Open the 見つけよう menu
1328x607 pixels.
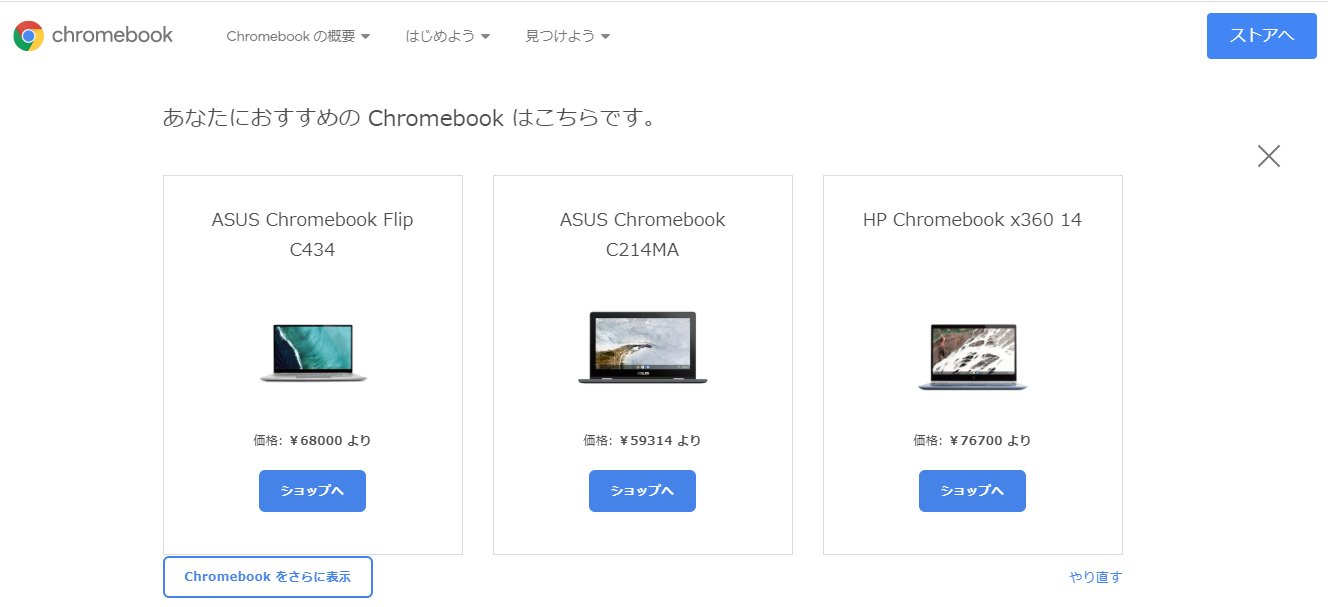(x=560, y=36)
